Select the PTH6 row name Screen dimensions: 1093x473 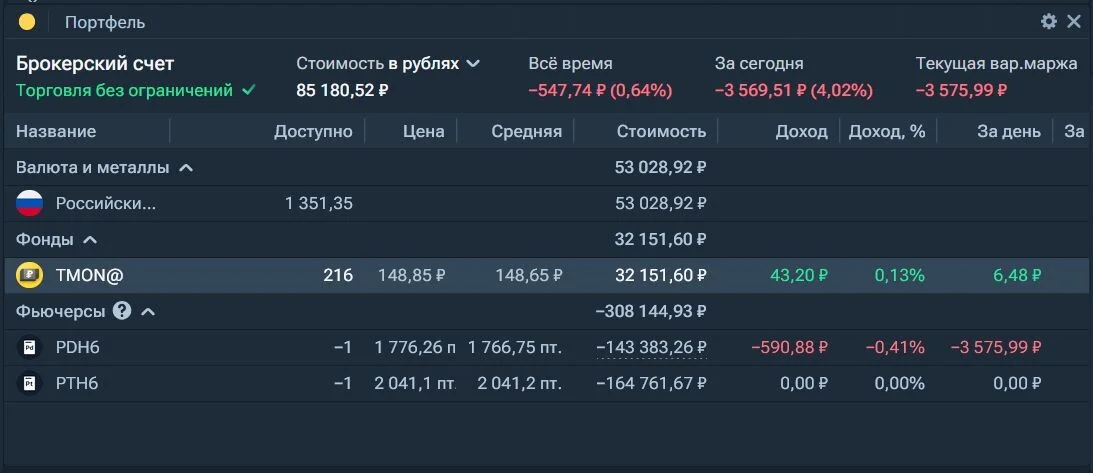click(x=77, y=383)
